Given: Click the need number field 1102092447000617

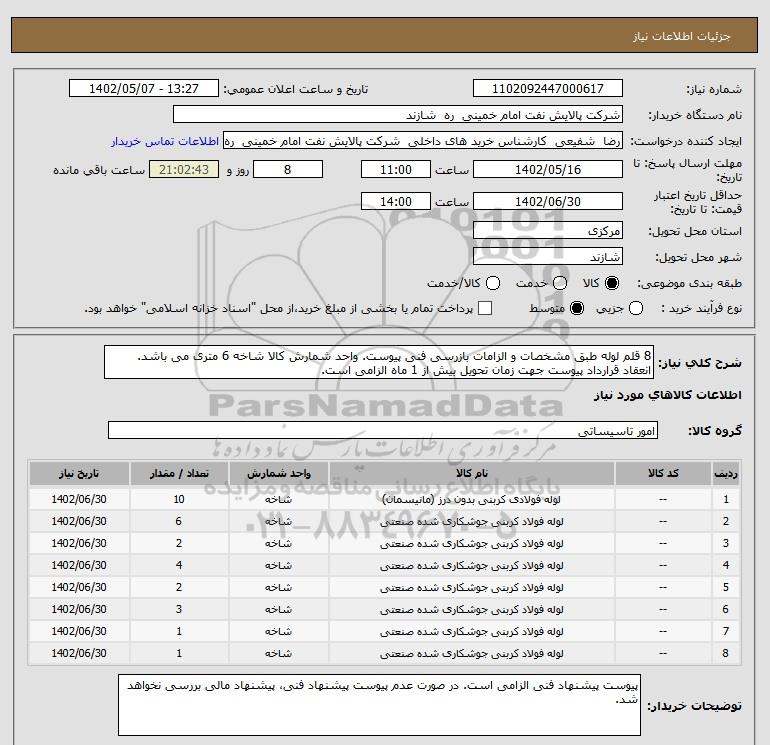Looking at the screenshot, I should click(x=548, y=88).
